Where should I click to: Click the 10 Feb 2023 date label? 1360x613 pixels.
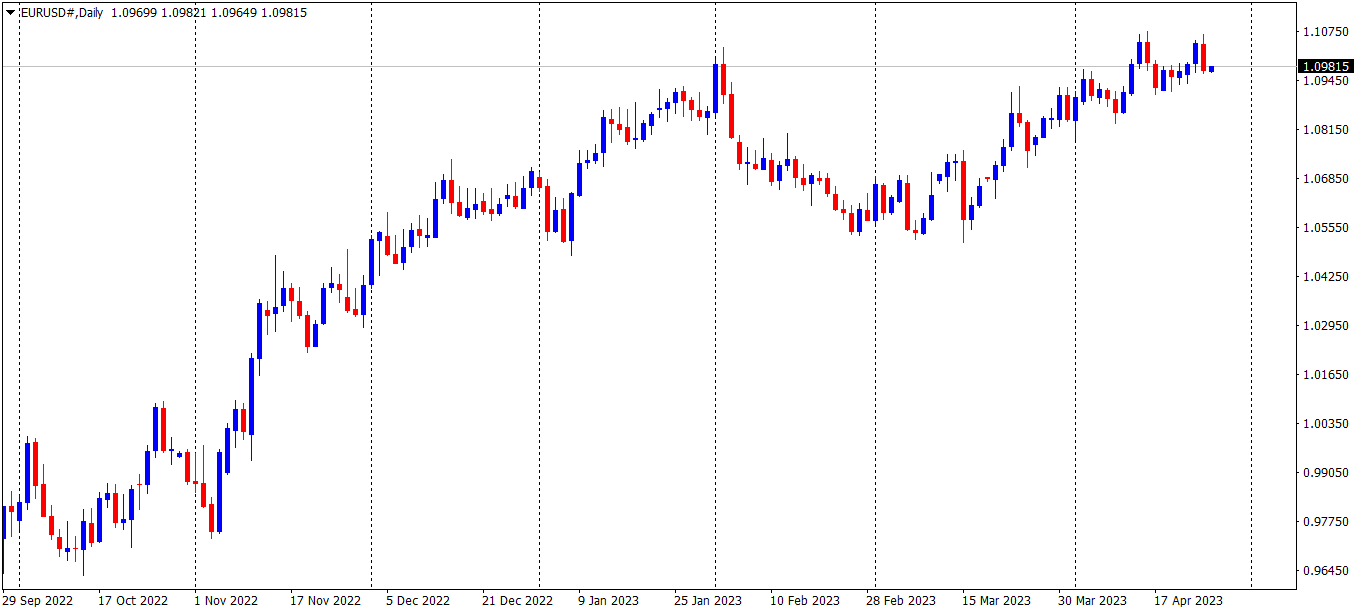(x=804, y=601)
